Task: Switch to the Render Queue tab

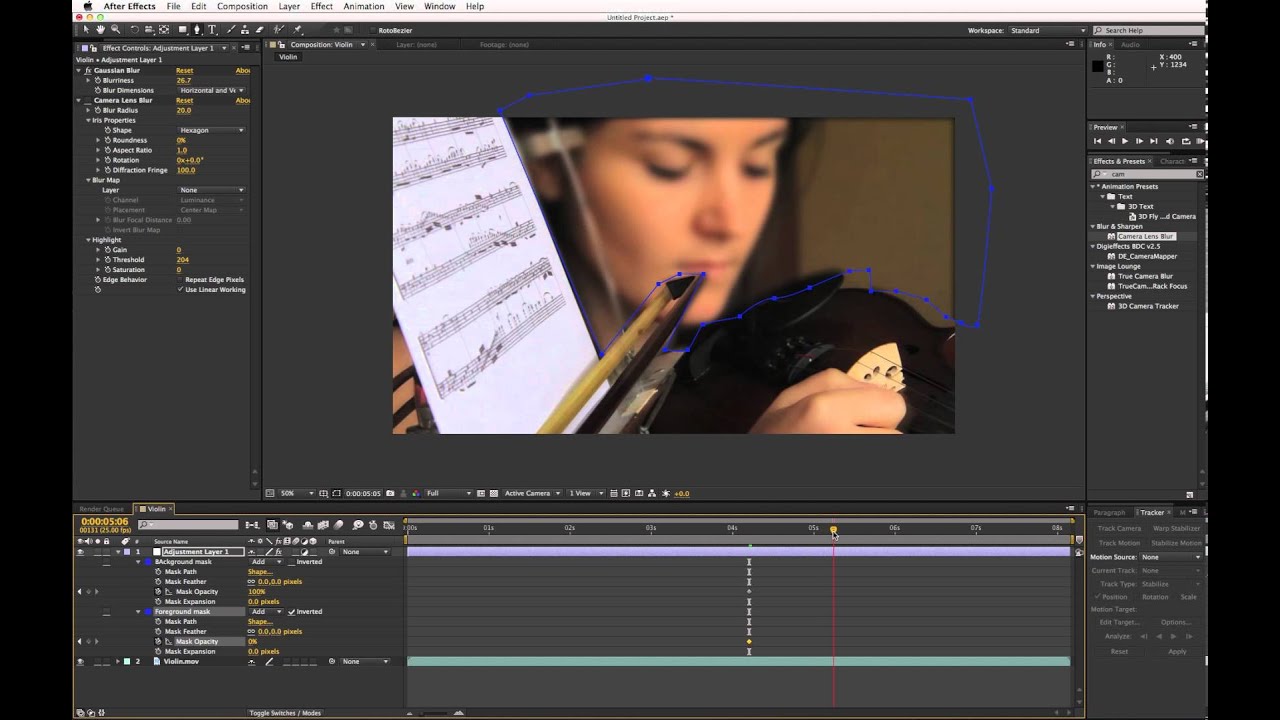Action: pos(101,509)
